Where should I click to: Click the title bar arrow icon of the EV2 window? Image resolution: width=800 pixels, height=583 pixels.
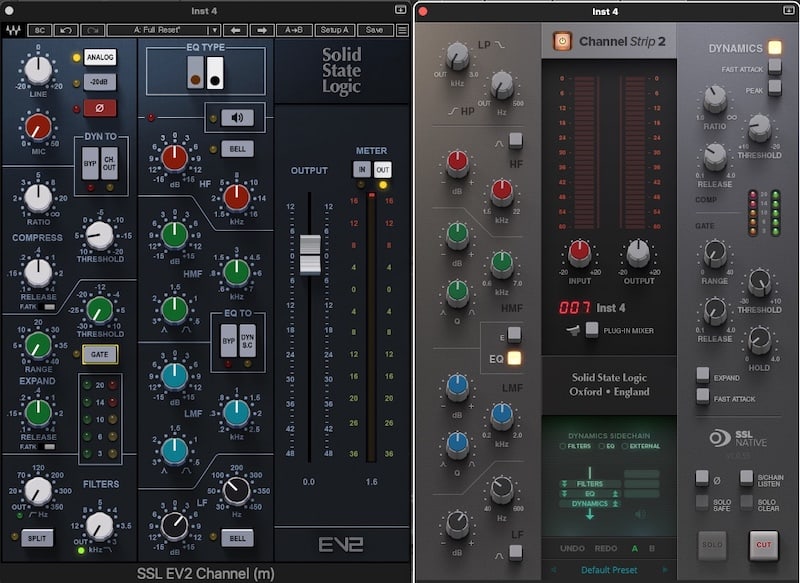click(x=401, y=10)
